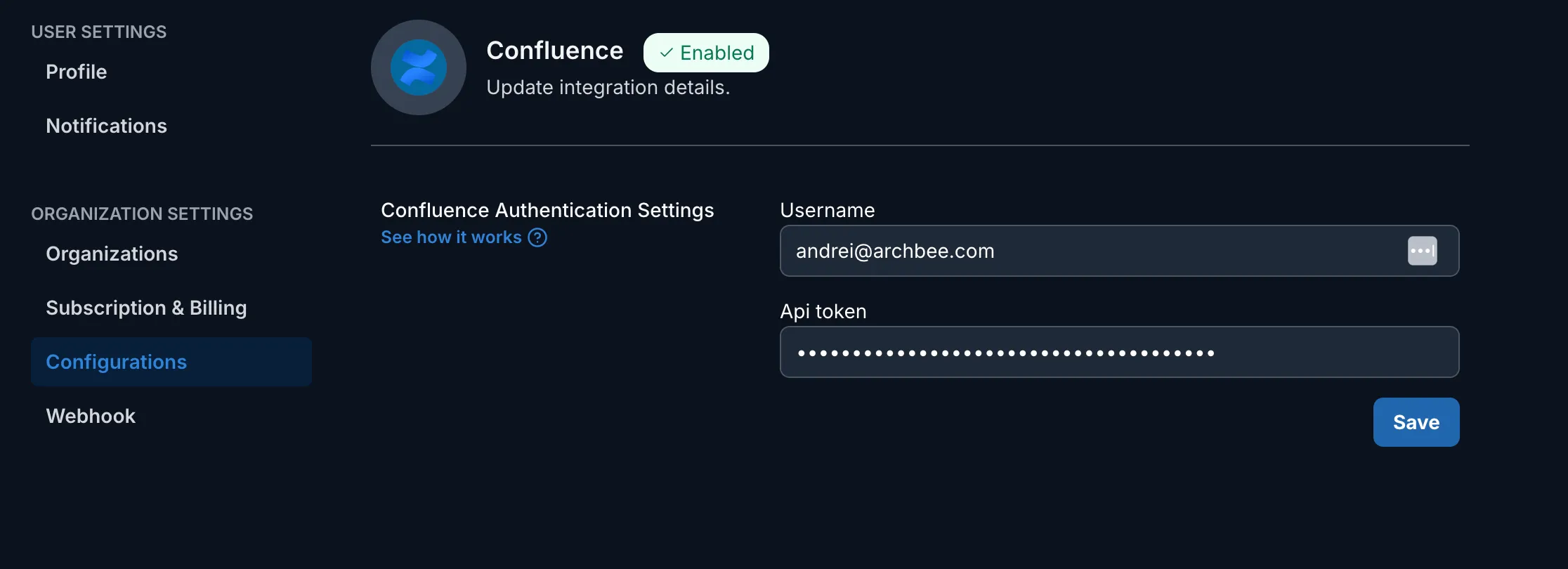The width and height of the screenshot is (1568, 569).
Task: Go to Notifications settings
Action: [x=106, y=126]
